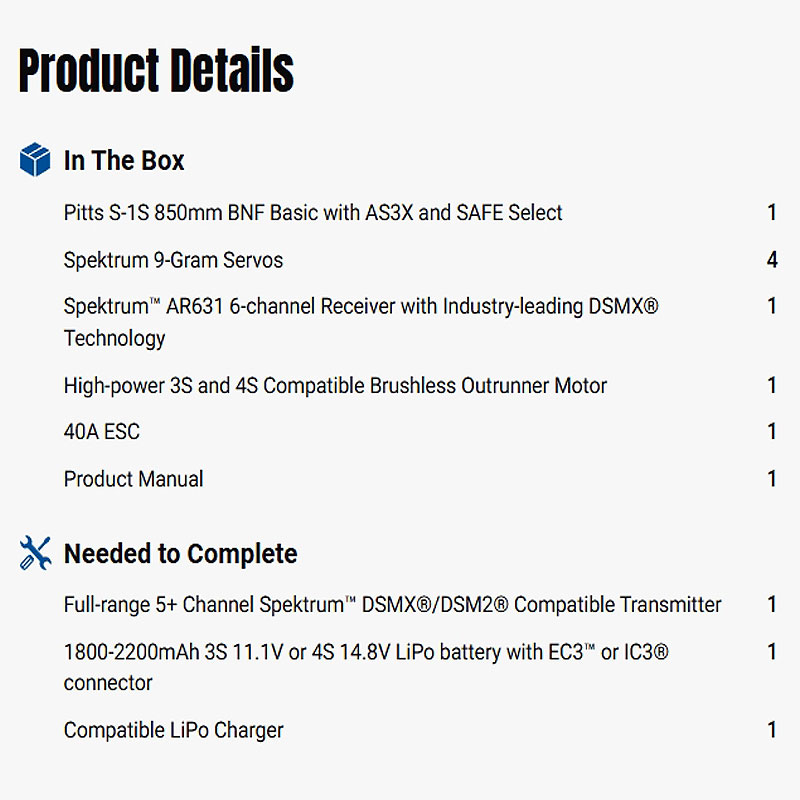The image size is (800, 800).
Task: Click quantity 4 beside Spektrum Servos
Action: 772,260
